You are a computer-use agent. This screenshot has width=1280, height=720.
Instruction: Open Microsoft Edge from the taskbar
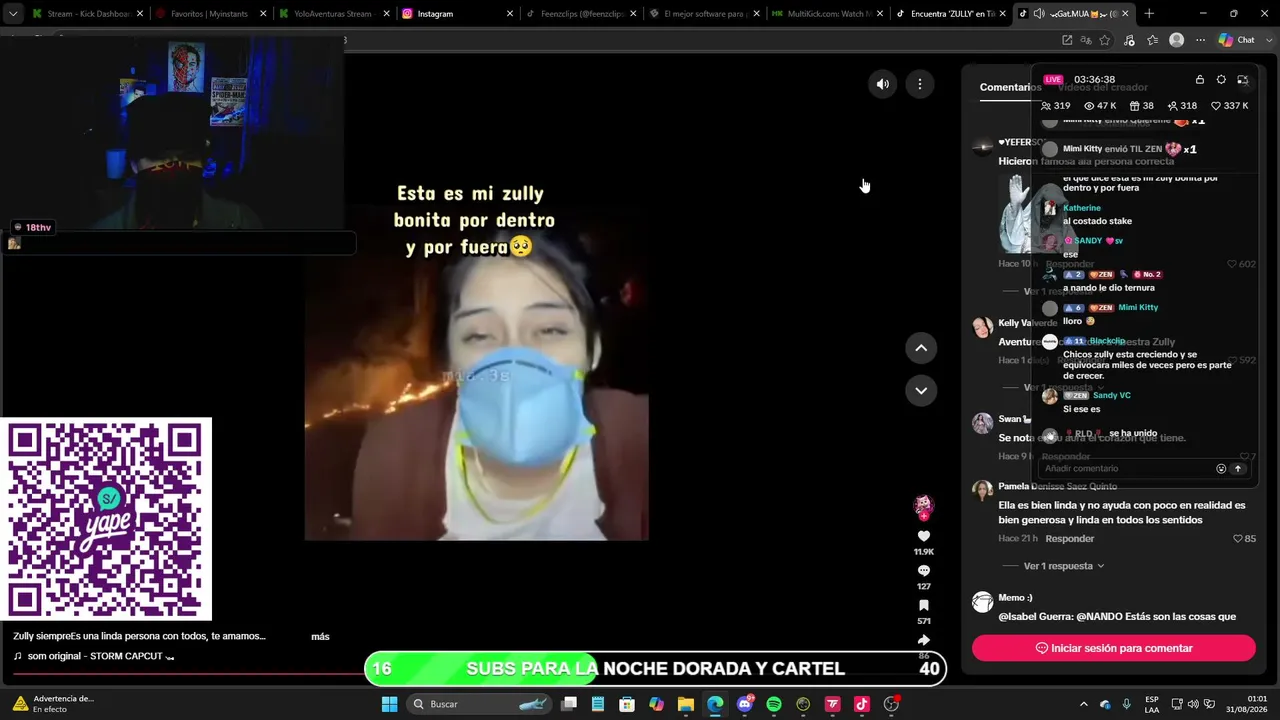(715, 704)
